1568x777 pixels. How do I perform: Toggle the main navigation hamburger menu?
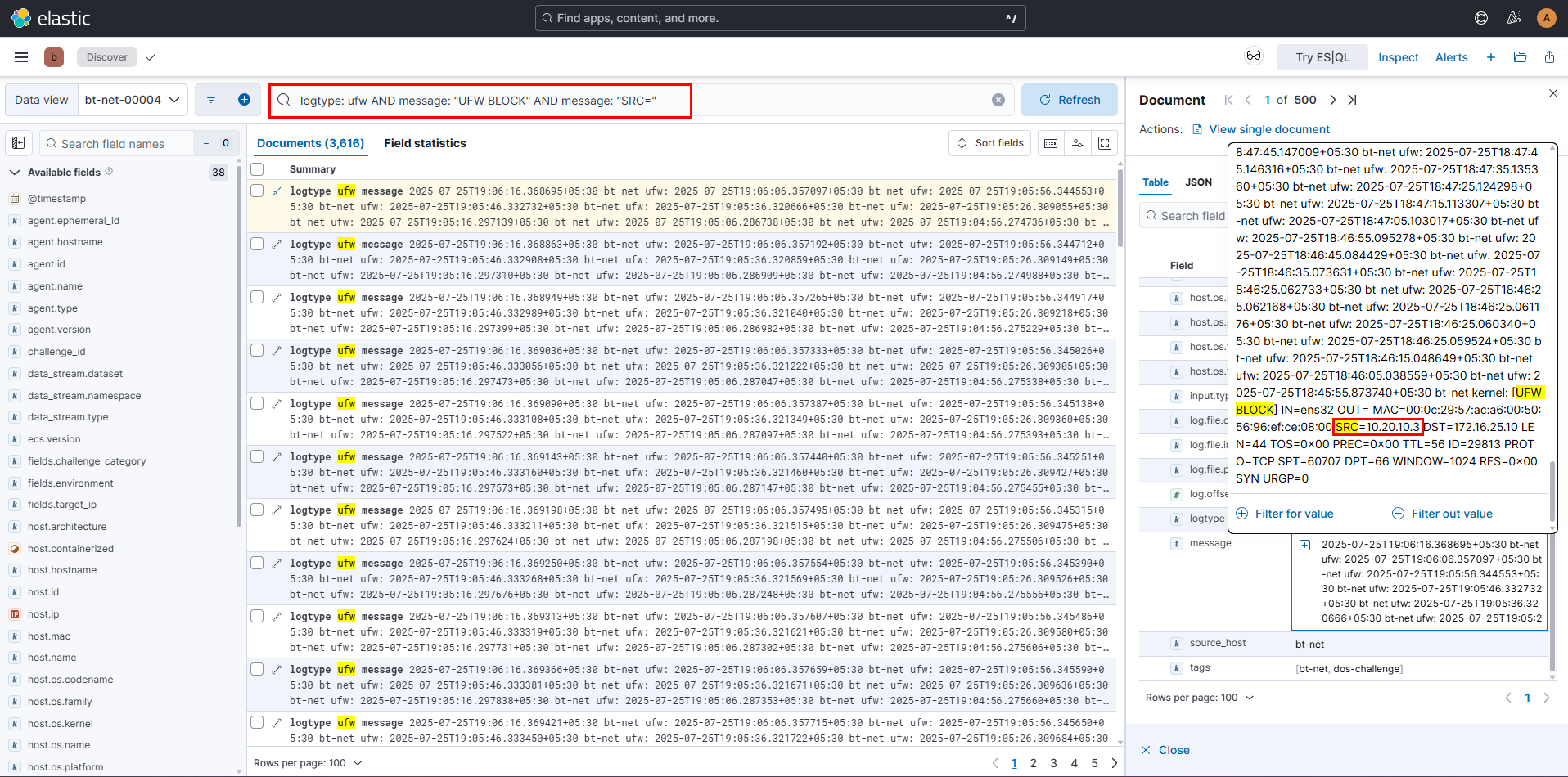[x=21, y=57]
